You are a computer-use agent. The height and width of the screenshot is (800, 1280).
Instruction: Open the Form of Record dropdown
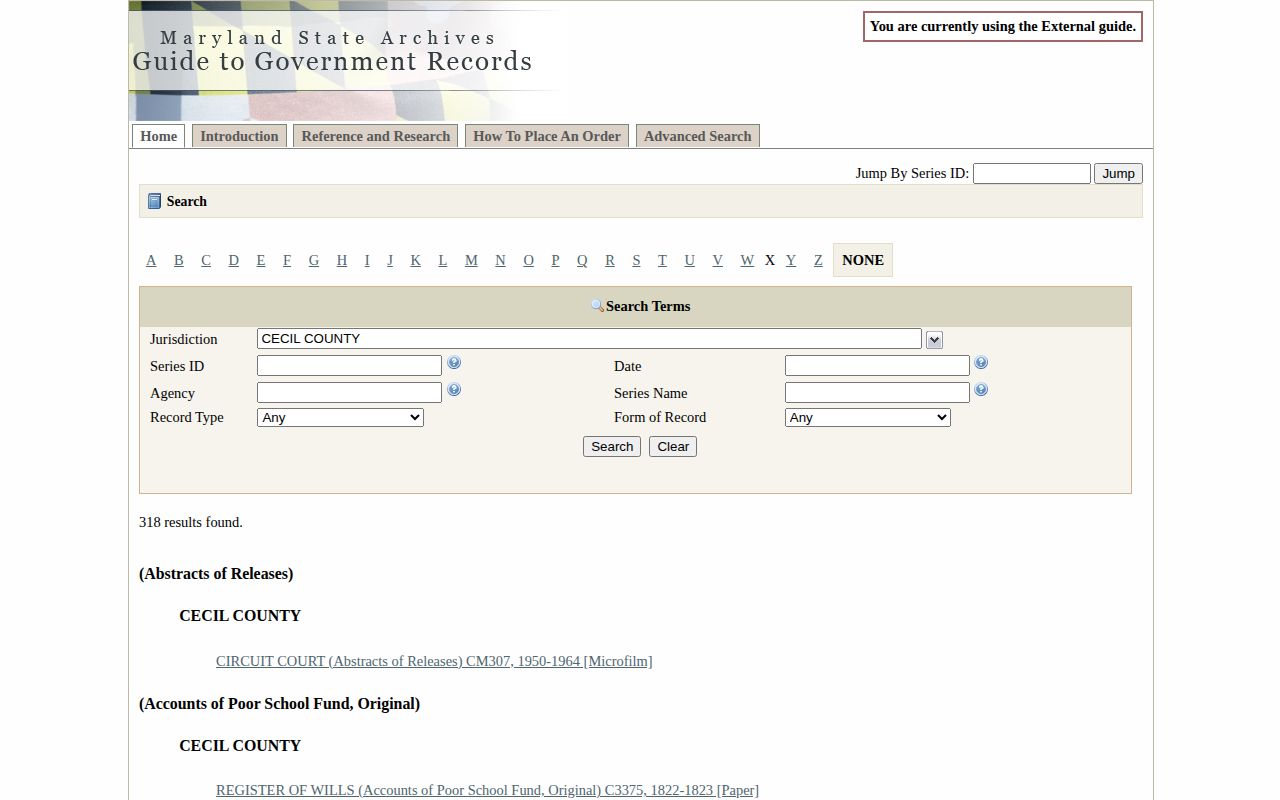click(x=867, y=418)
